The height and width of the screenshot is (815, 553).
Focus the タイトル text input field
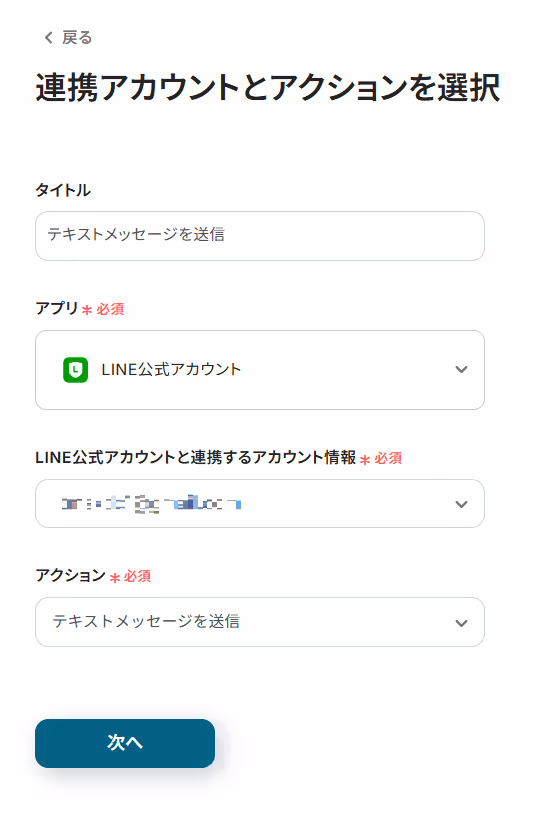(260, 236)
